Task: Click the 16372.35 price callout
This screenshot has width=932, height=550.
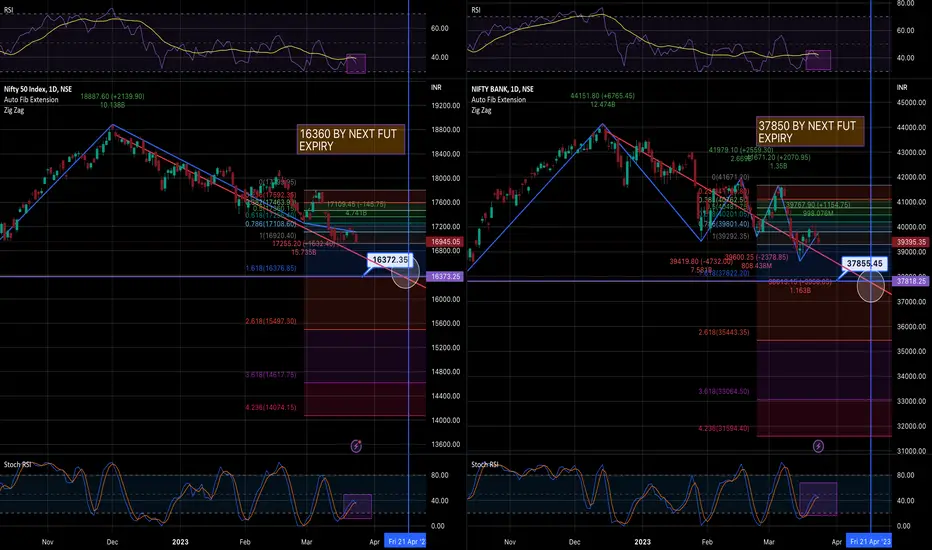Action: (390, 260)
